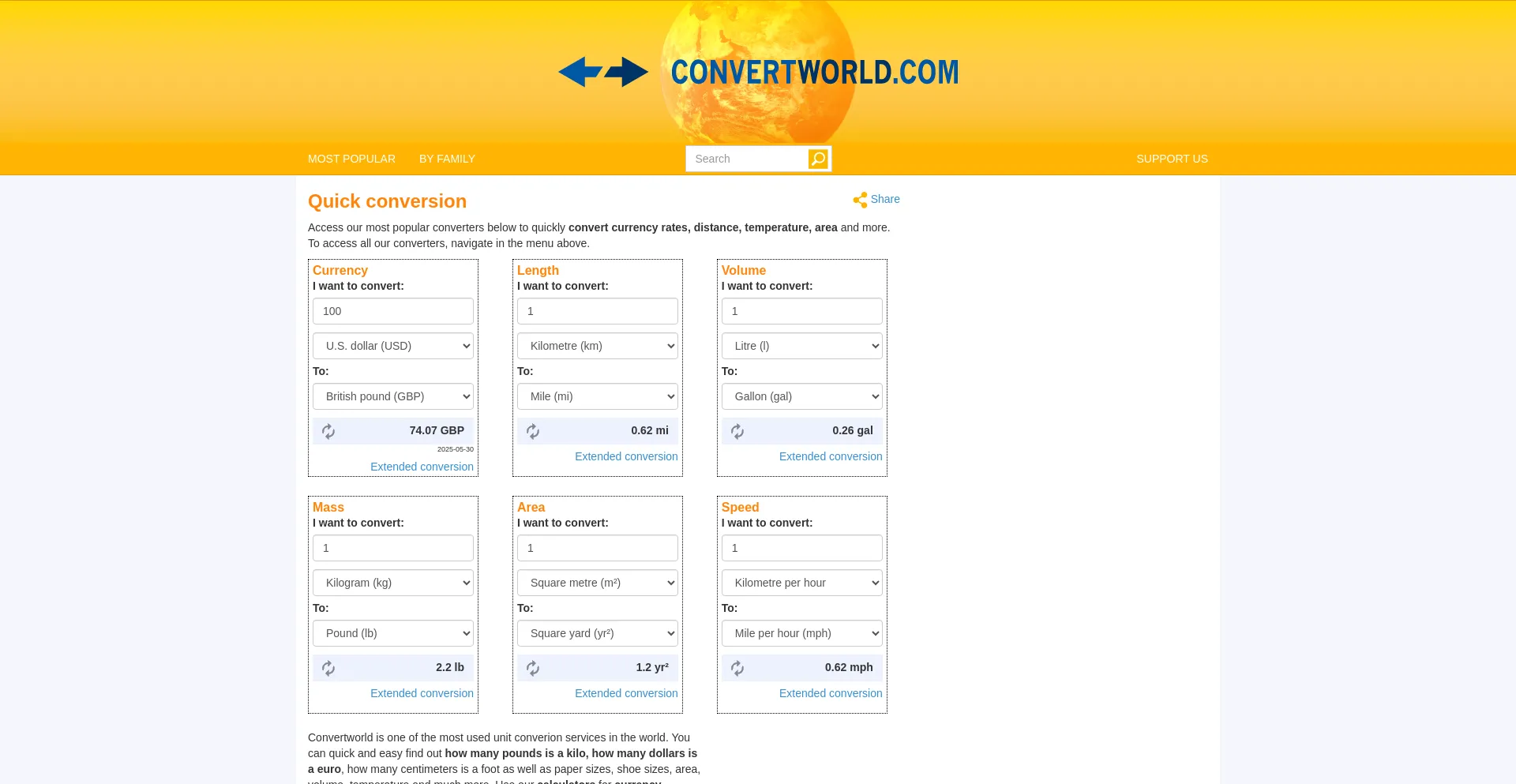Click the Length amount input field
This screenshot has height=784, width=1516.
click(598, 311)
